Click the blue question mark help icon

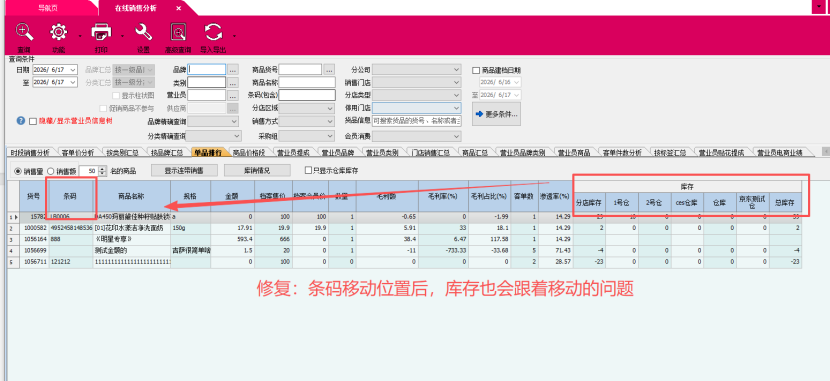21,121
